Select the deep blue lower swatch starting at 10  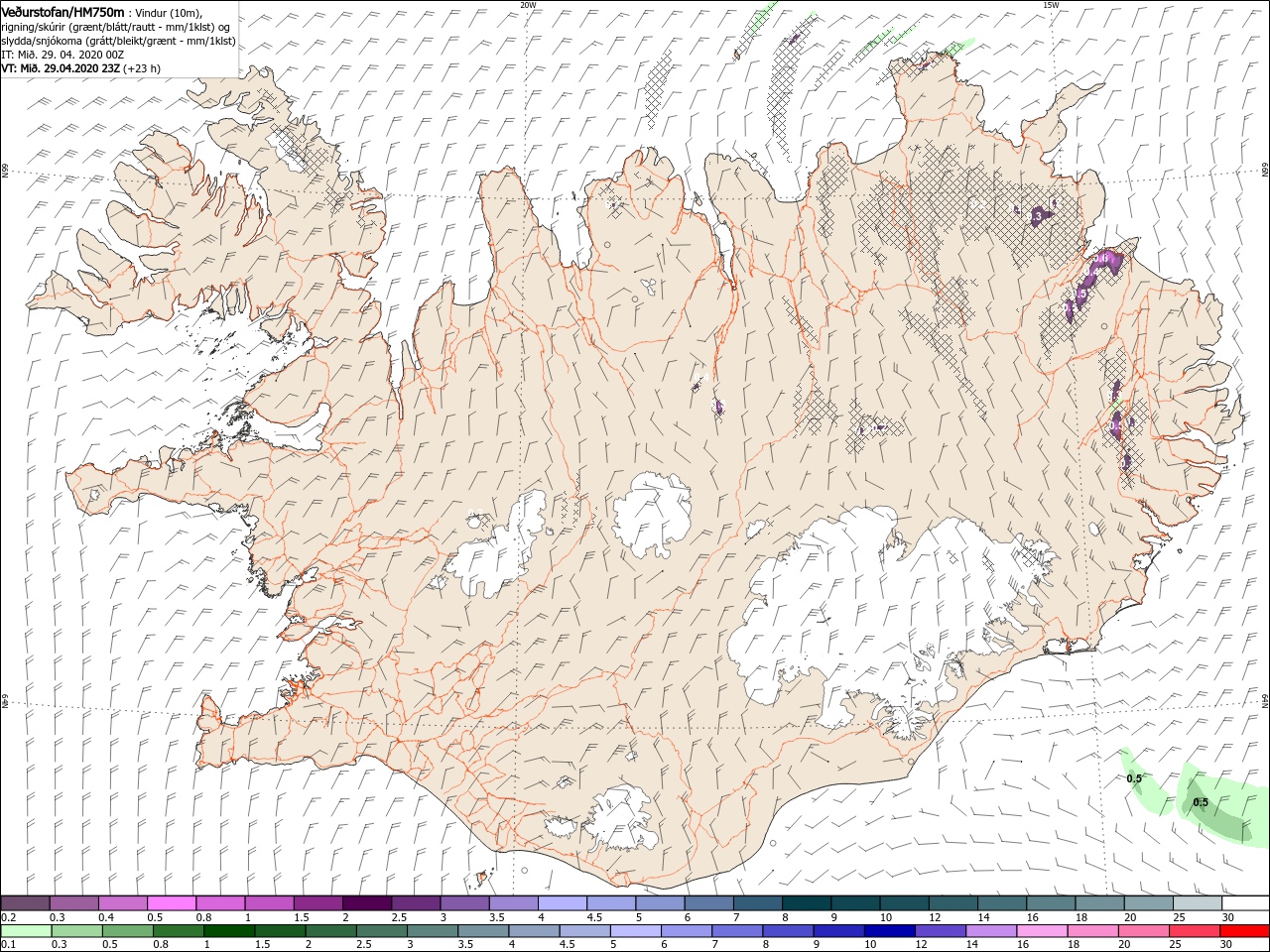click(891, 931)
